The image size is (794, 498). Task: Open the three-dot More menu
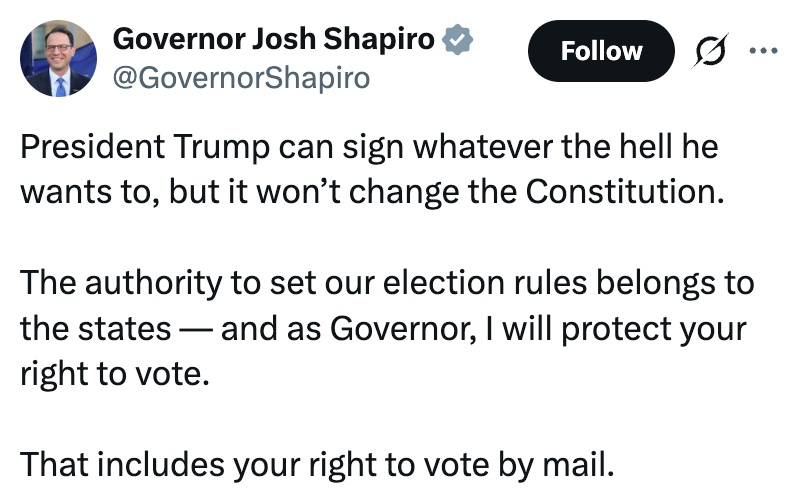coord(762,50)
